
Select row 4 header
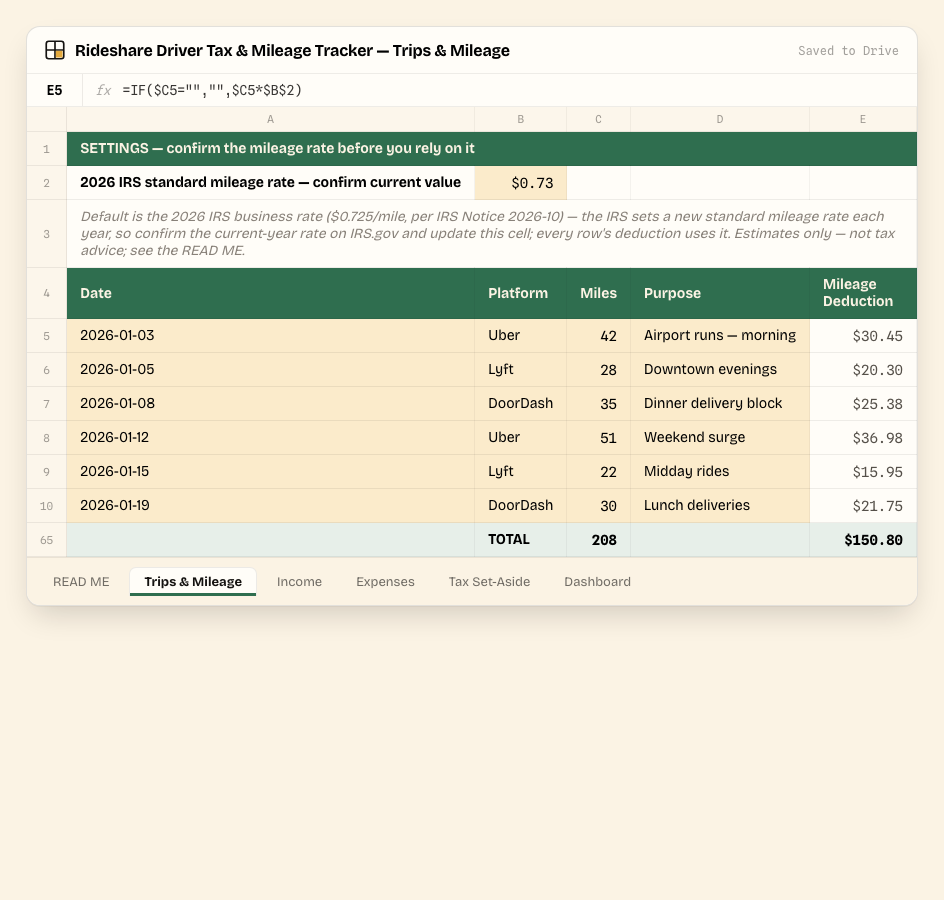[46, 293]
